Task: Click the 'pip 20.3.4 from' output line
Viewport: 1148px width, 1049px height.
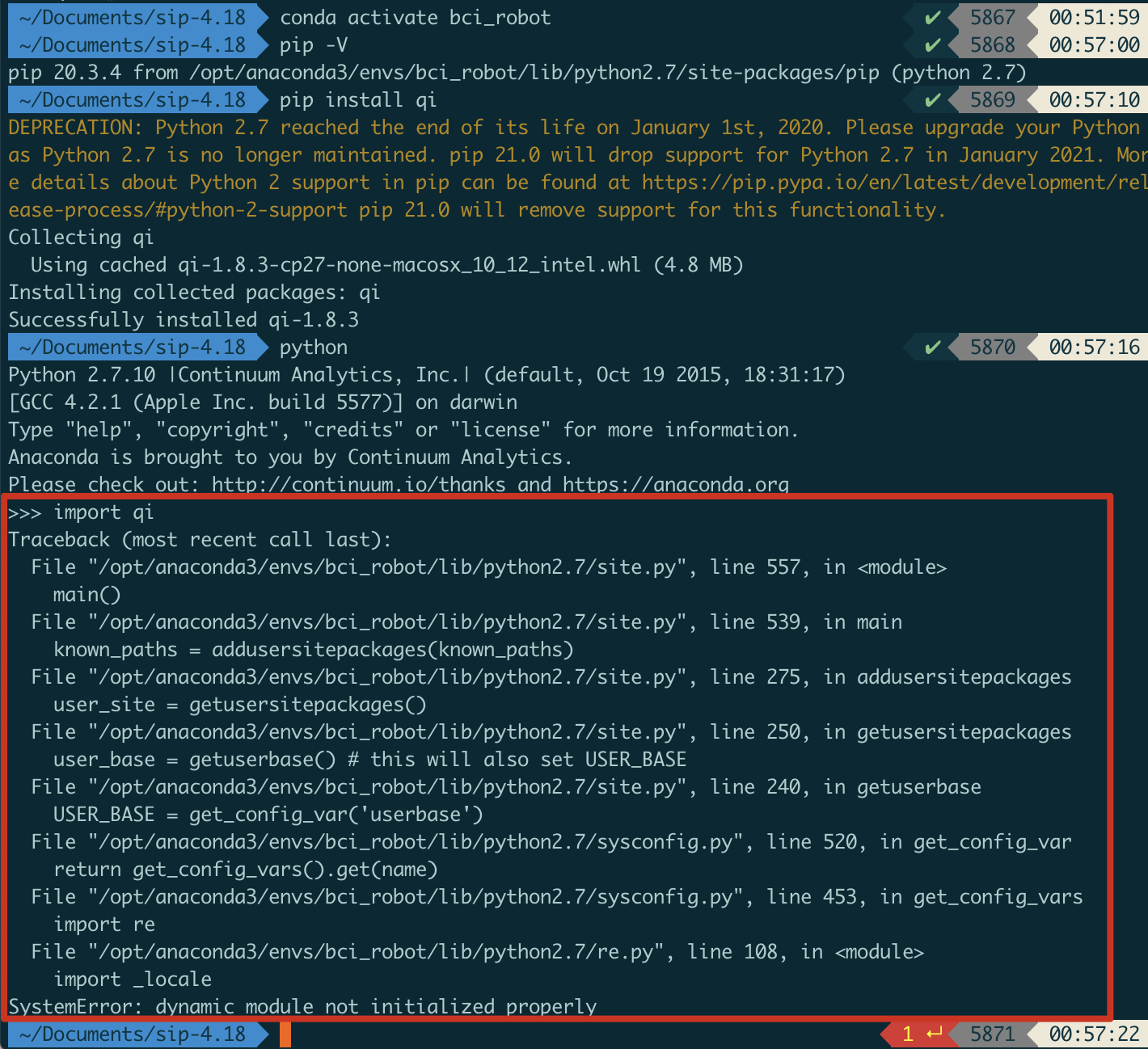Action: point(517,72)
